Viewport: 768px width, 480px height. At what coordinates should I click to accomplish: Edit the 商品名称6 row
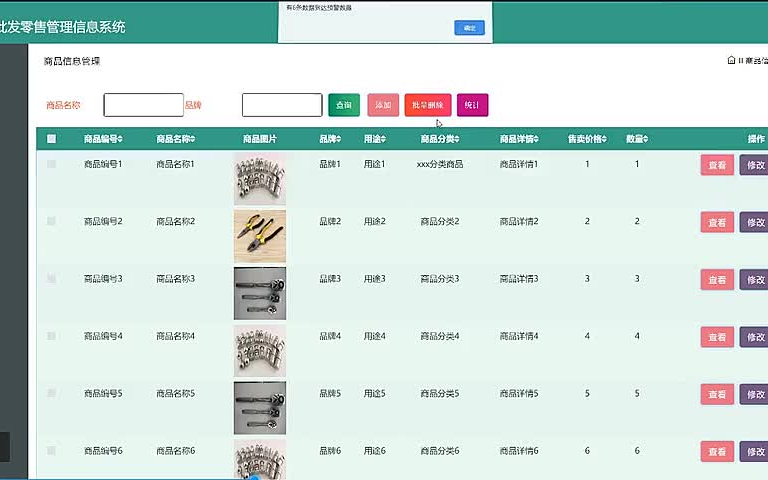(754, 452)
